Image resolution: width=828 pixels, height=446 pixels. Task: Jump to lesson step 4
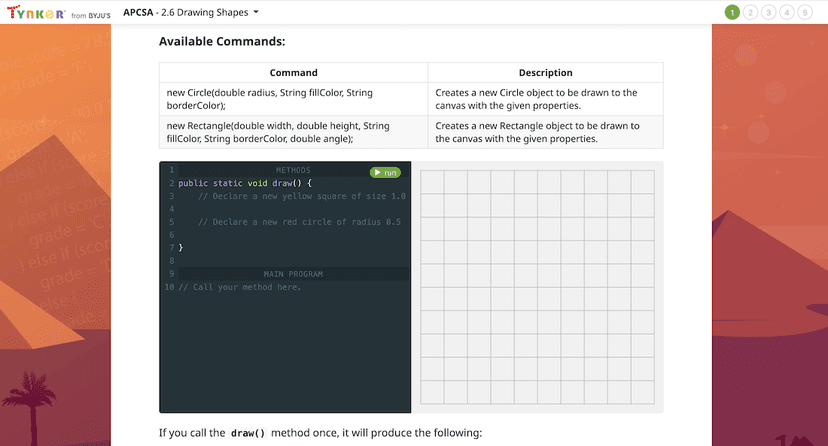coord(786,12)
